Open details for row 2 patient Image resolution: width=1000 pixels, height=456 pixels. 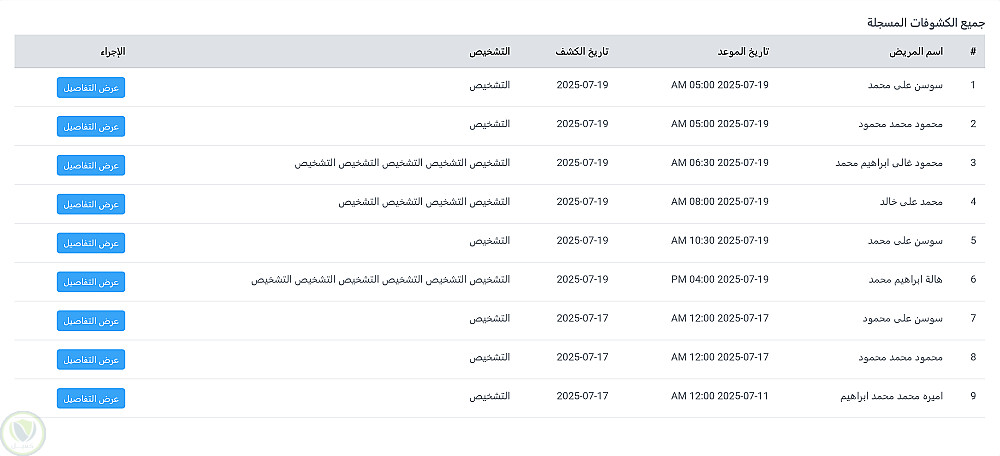tap(91, 126)
